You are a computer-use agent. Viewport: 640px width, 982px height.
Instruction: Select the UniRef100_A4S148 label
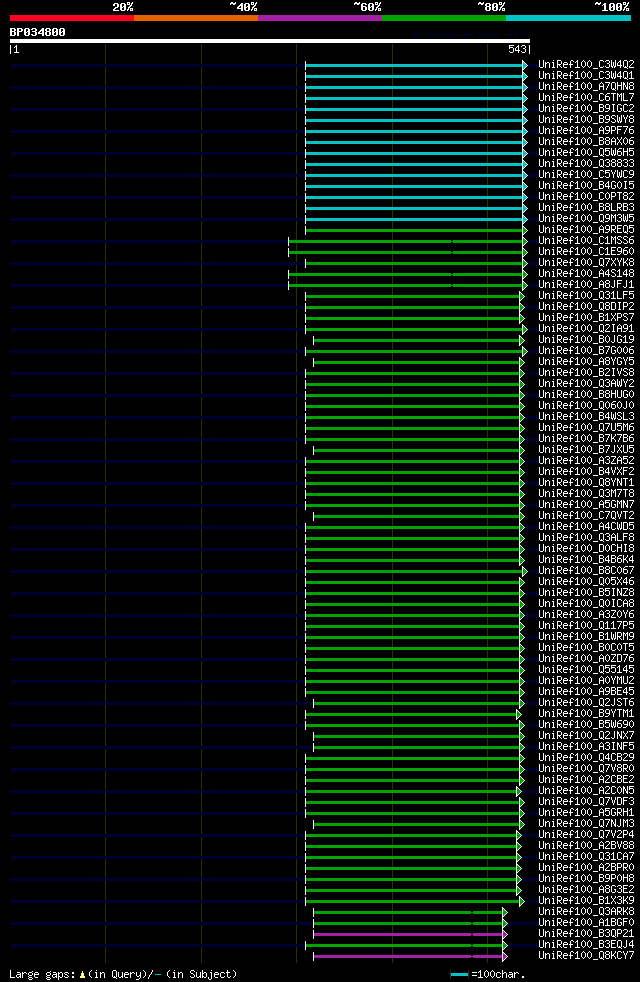(586, 274)
